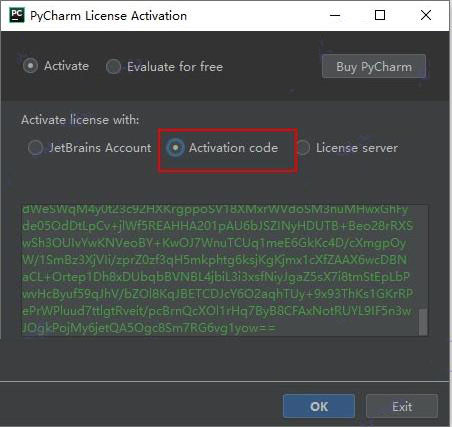The width and height of the screenshot is (452, 427).
Task: Click the Exit button
Action: pyautogui.click(x=402, y=406)
